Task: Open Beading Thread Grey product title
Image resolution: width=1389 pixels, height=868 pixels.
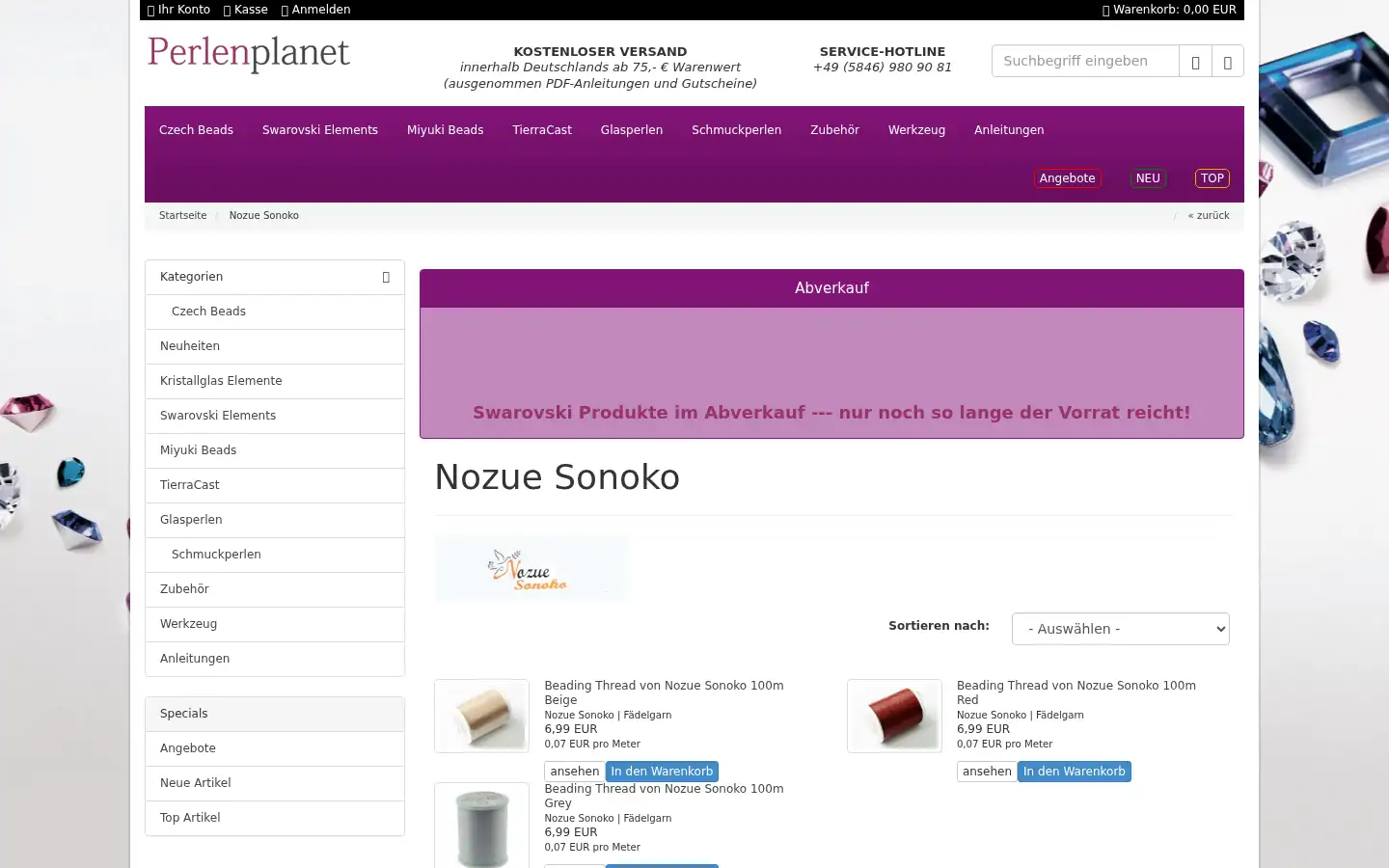Action: point(664,796)
